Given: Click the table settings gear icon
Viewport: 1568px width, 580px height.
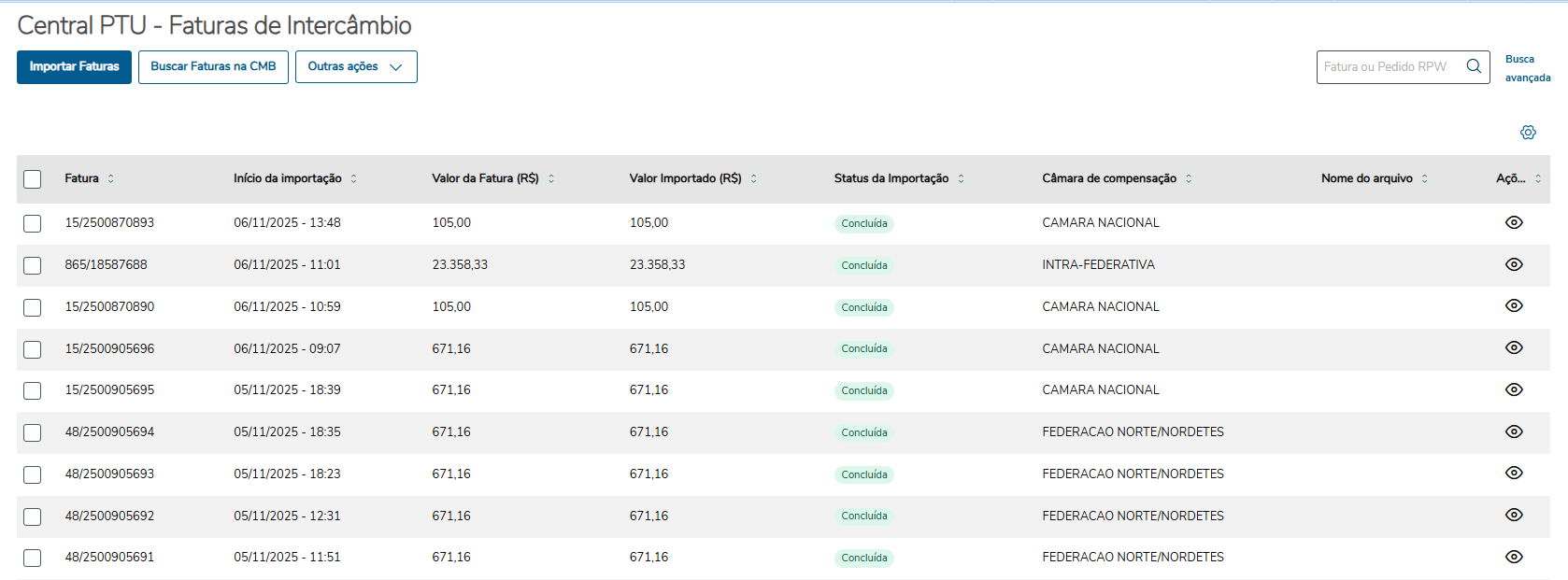Looking at the screenshot, I should pos(1528,133).
